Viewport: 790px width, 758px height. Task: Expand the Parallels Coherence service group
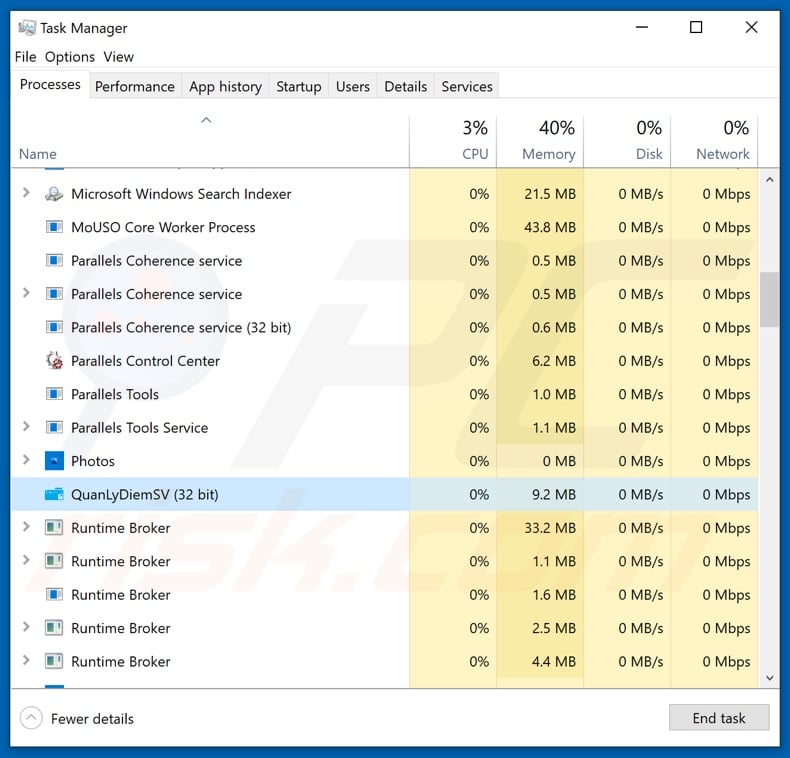(26, 293)
